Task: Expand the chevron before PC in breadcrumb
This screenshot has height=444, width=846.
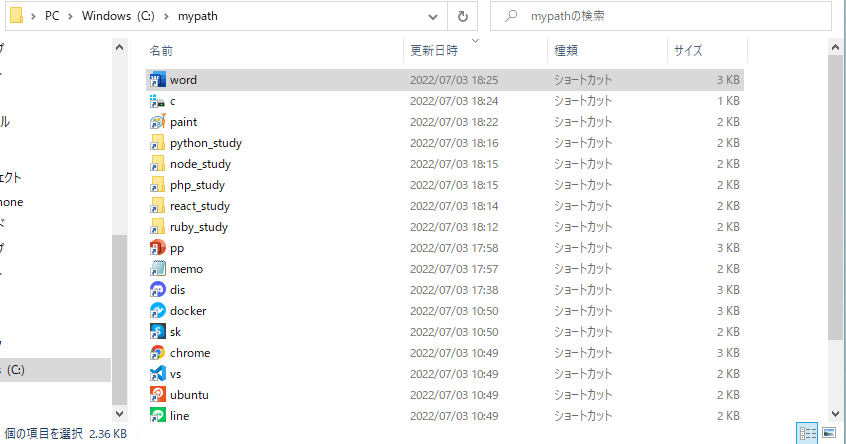Action: 33,17
